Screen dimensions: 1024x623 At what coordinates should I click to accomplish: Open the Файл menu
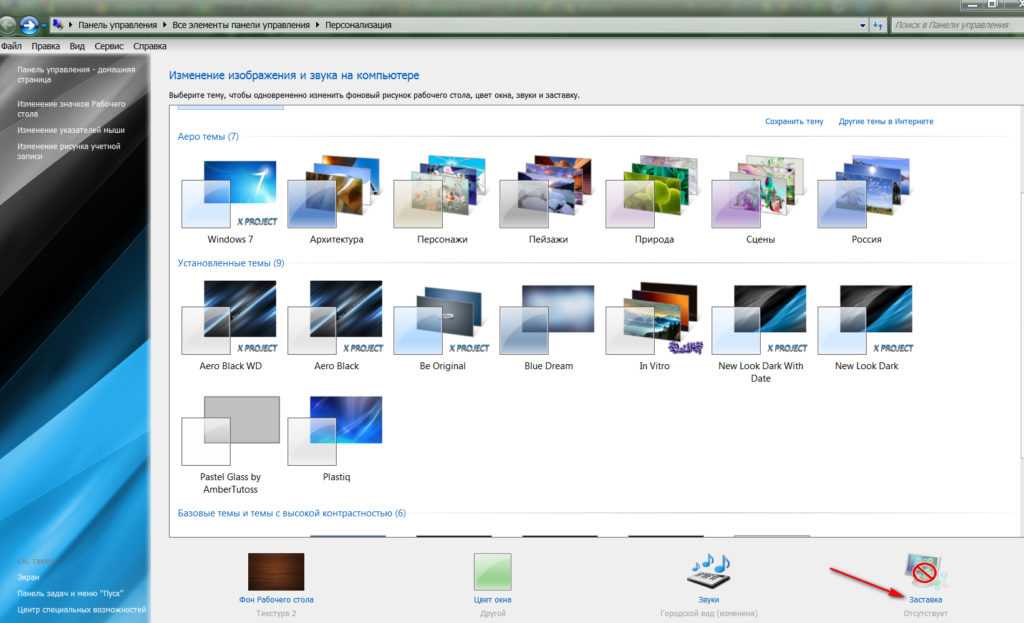point(12,46)
